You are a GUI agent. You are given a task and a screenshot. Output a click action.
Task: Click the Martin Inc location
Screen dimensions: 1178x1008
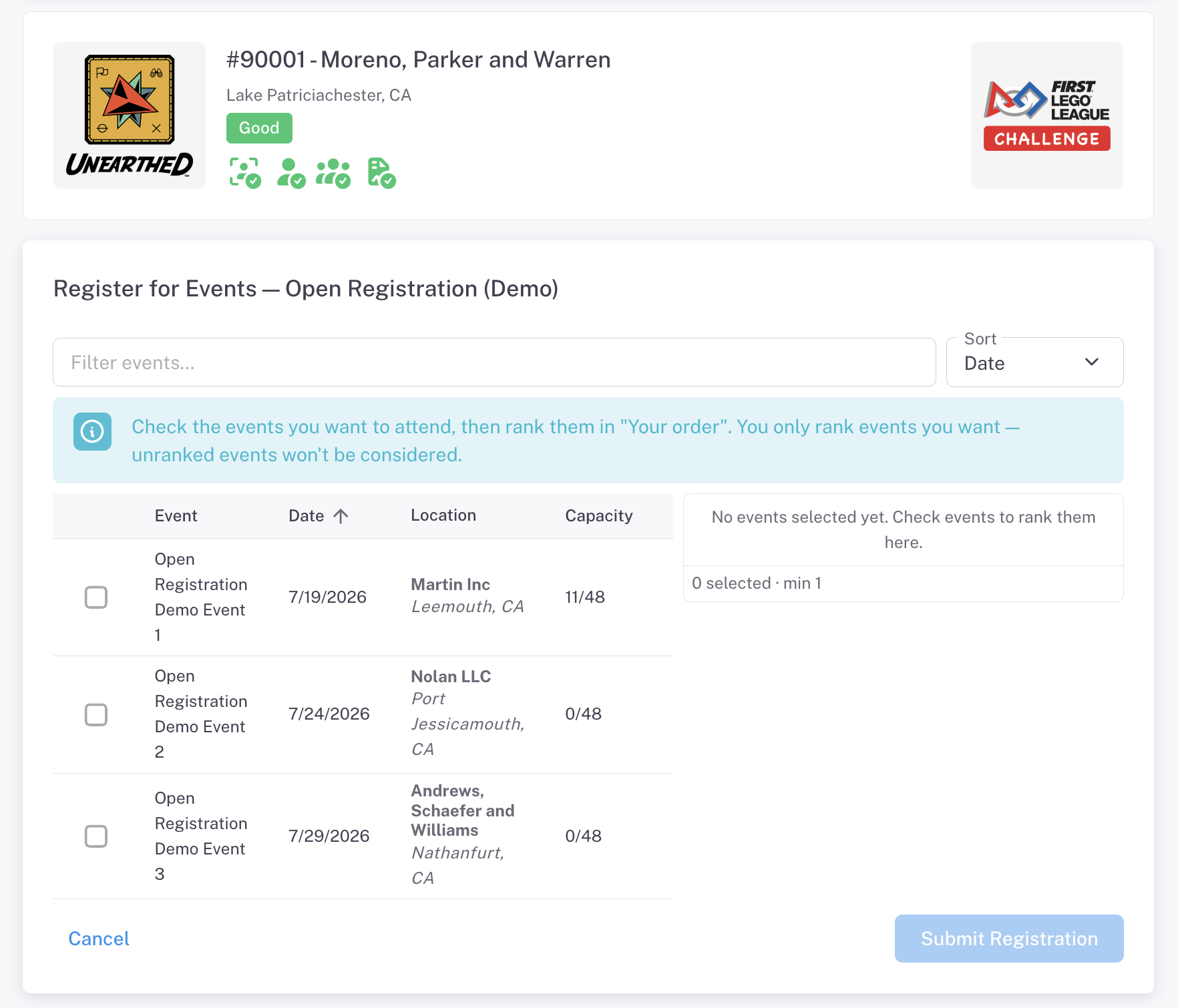[450, 585]
